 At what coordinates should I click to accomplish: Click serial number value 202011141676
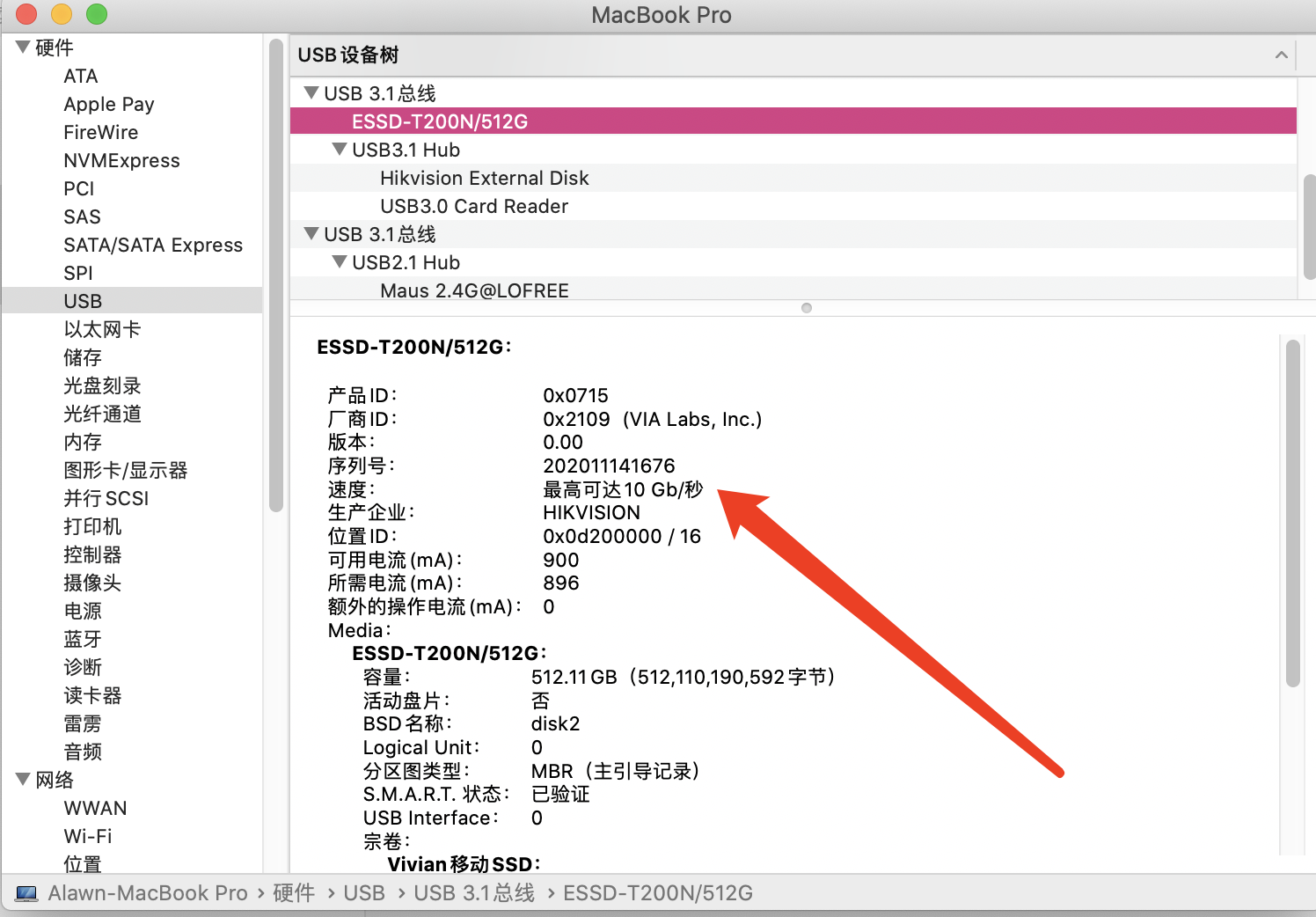[609, 466]
